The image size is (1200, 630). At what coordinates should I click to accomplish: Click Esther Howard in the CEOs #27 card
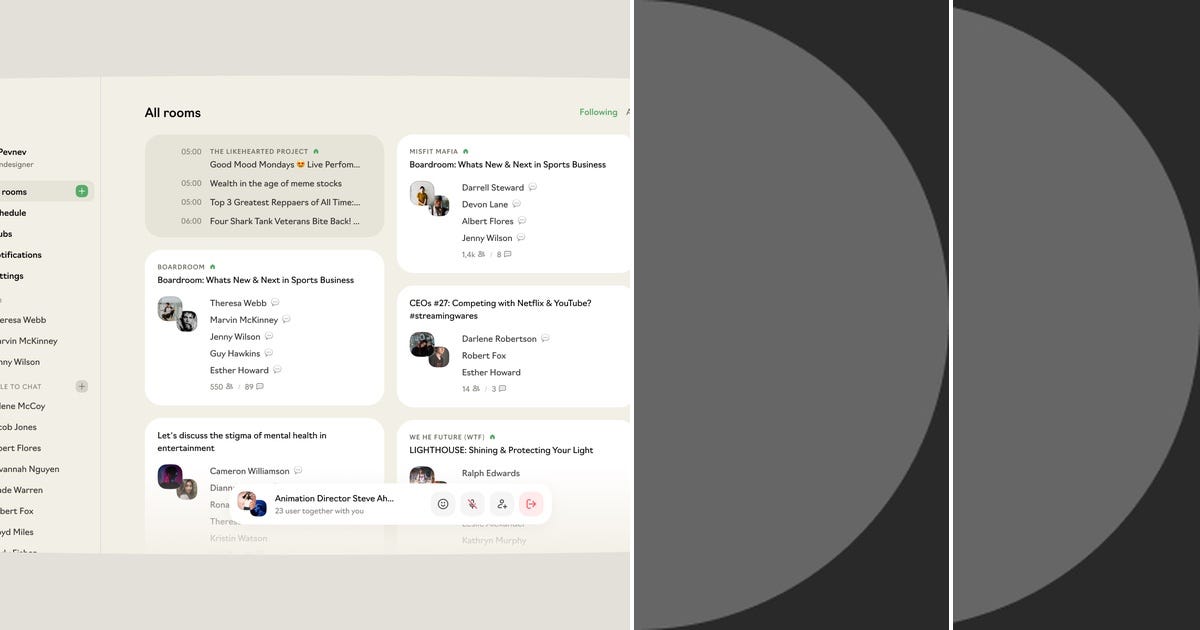pos(491,372)
